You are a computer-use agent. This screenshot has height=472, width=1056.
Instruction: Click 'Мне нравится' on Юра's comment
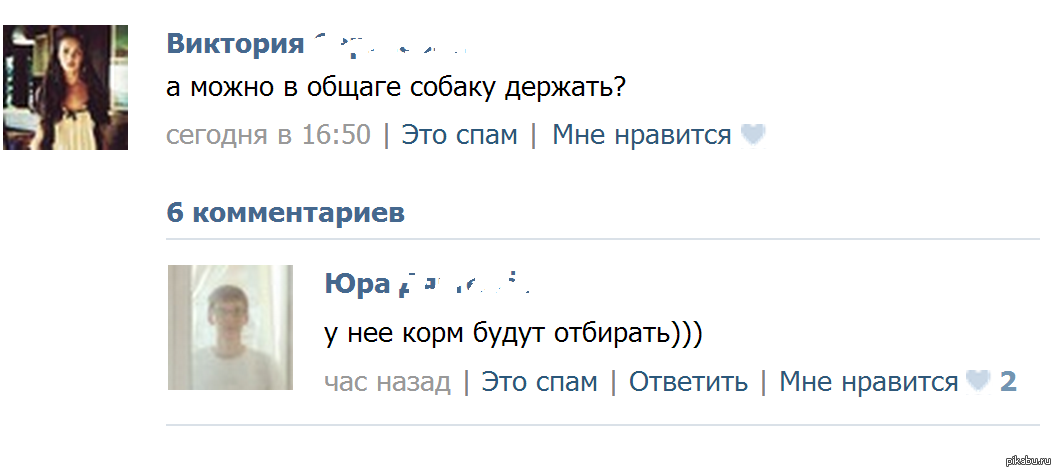pos(868,381)
